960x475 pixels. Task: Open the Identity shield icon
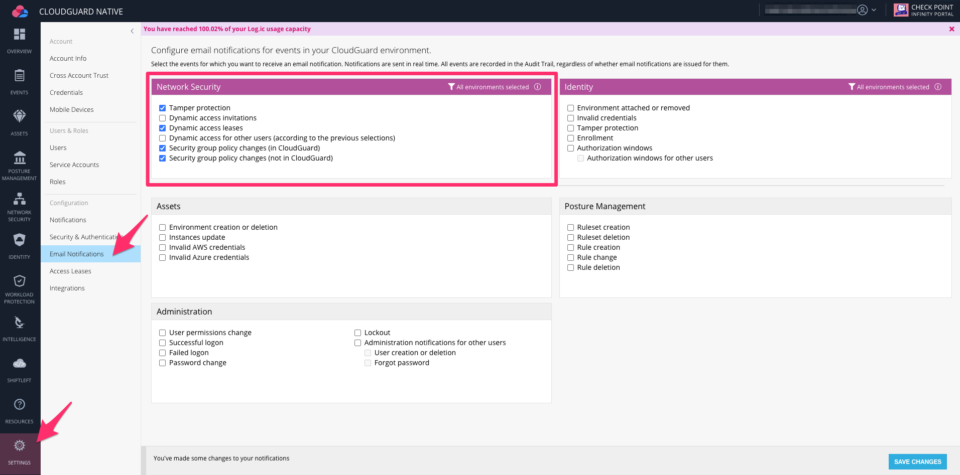pos(20,240)
